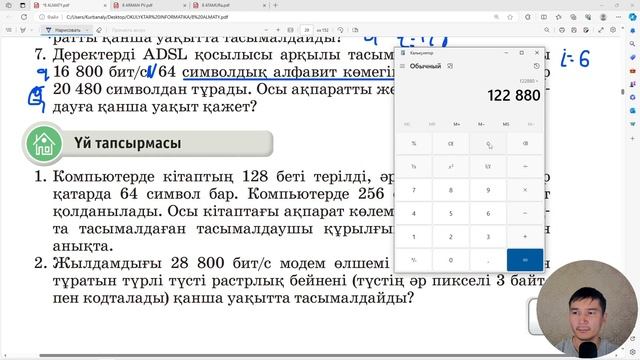Close the ARMAN PV.pdf tab
The height and width of the screenshot is (360, 640).
click(185, 5)
